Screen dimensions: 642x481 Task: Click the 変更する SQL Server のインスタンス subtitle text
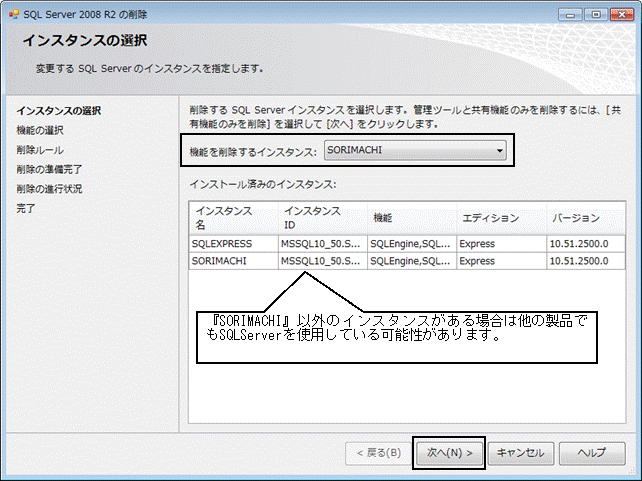(149, 69)
